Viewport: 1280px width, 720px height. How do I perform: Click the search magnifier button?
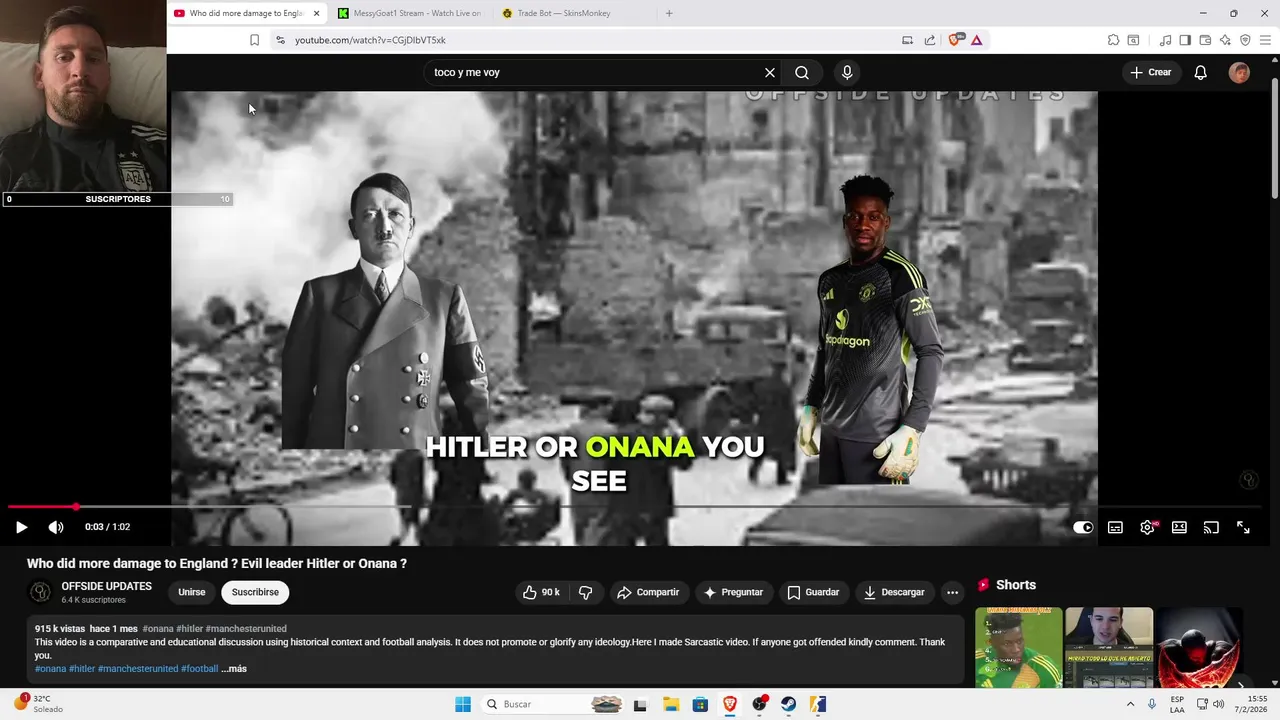pos(802,72)
